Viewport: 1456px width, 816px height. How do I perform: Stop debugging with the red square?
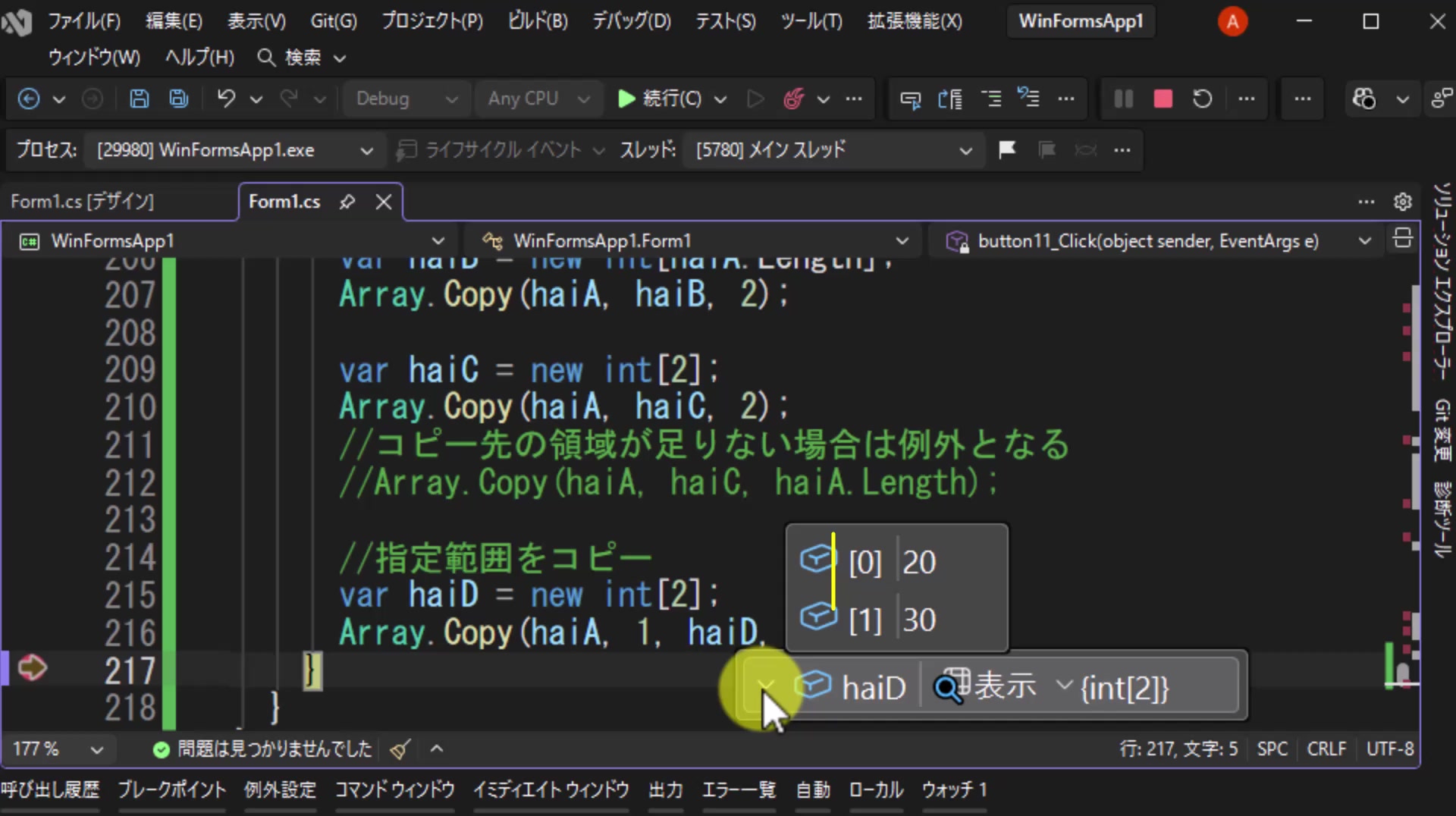[x=1163, y=99]
